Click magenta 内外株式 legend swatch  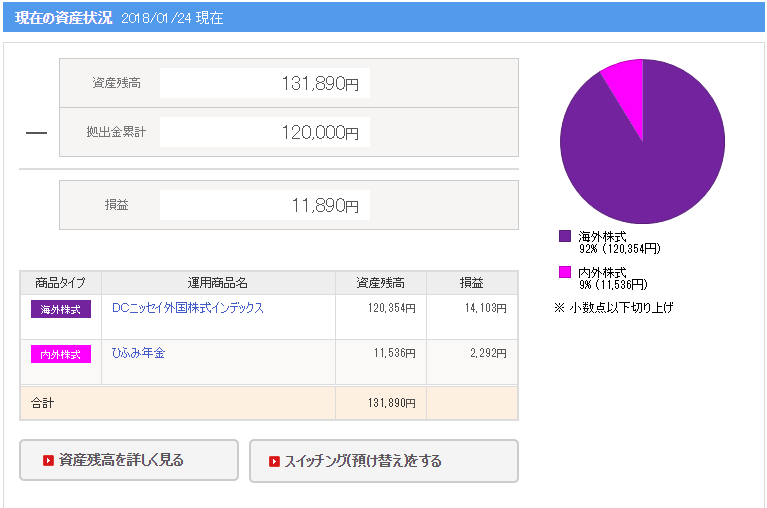click(x=565, y=272)
